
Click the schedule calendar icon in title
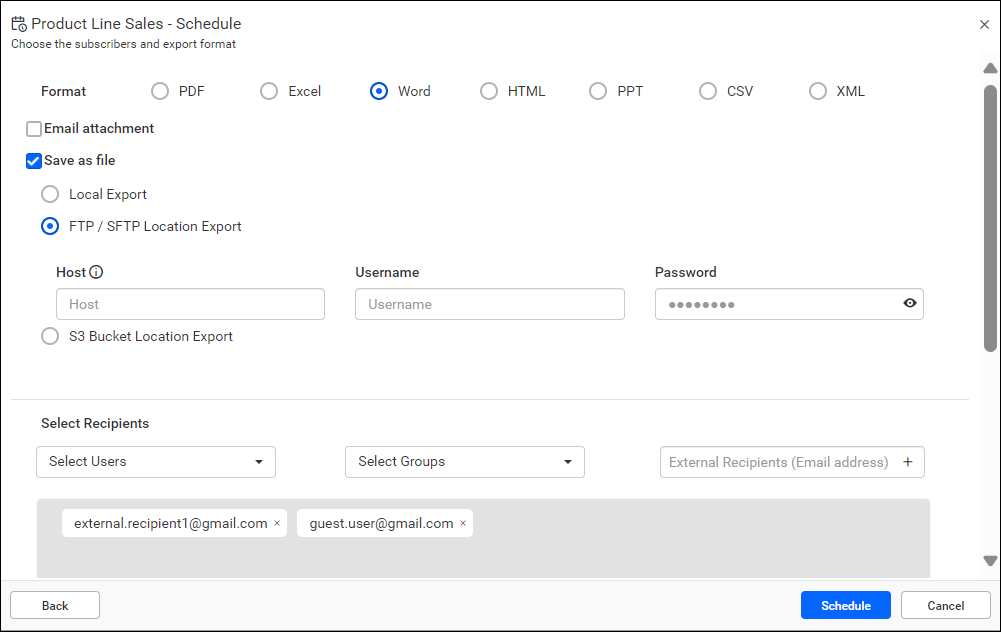19,24
